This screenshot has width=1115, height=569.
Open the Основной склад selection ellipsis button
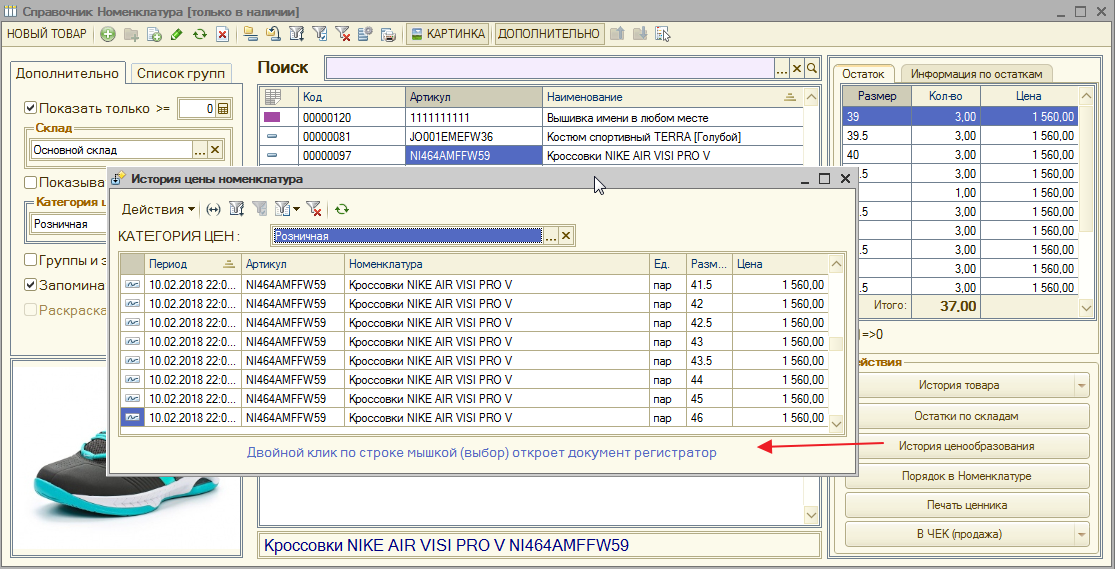pos(200,150)
